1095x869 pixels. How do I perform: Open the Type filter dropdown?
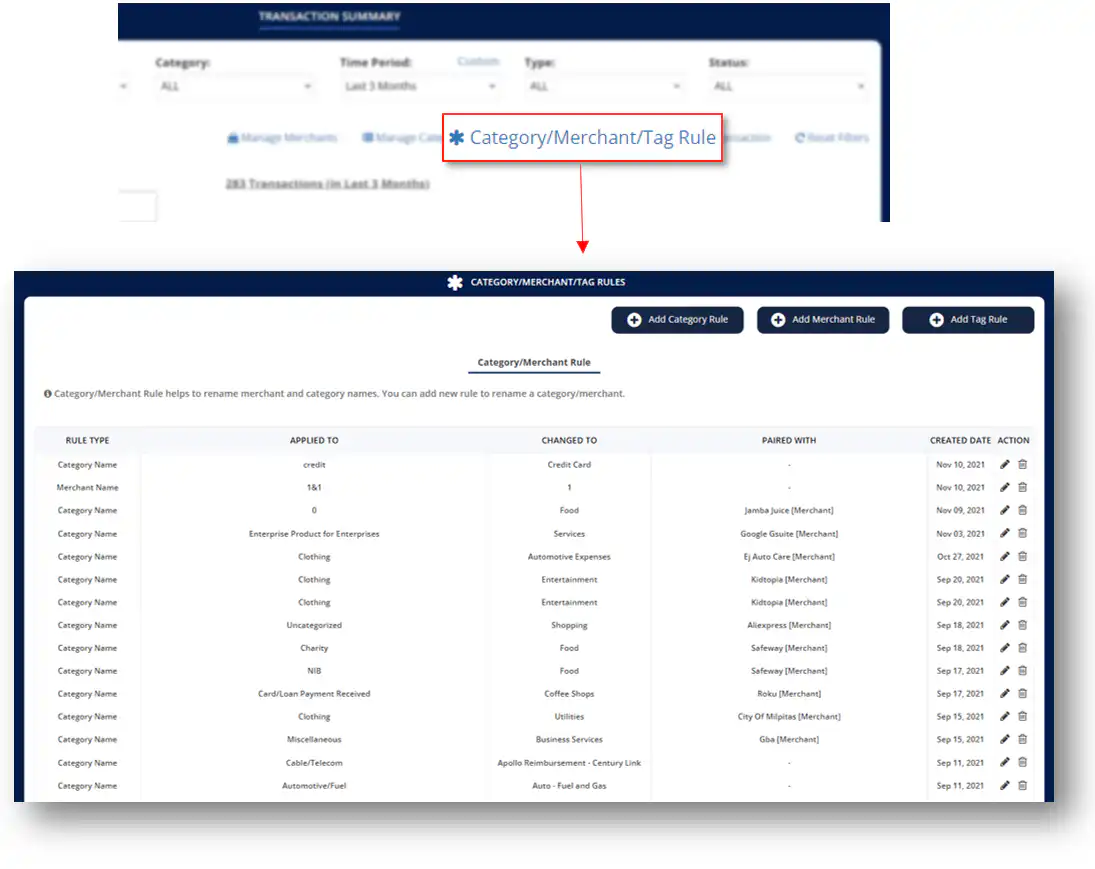tap(604, 87)
